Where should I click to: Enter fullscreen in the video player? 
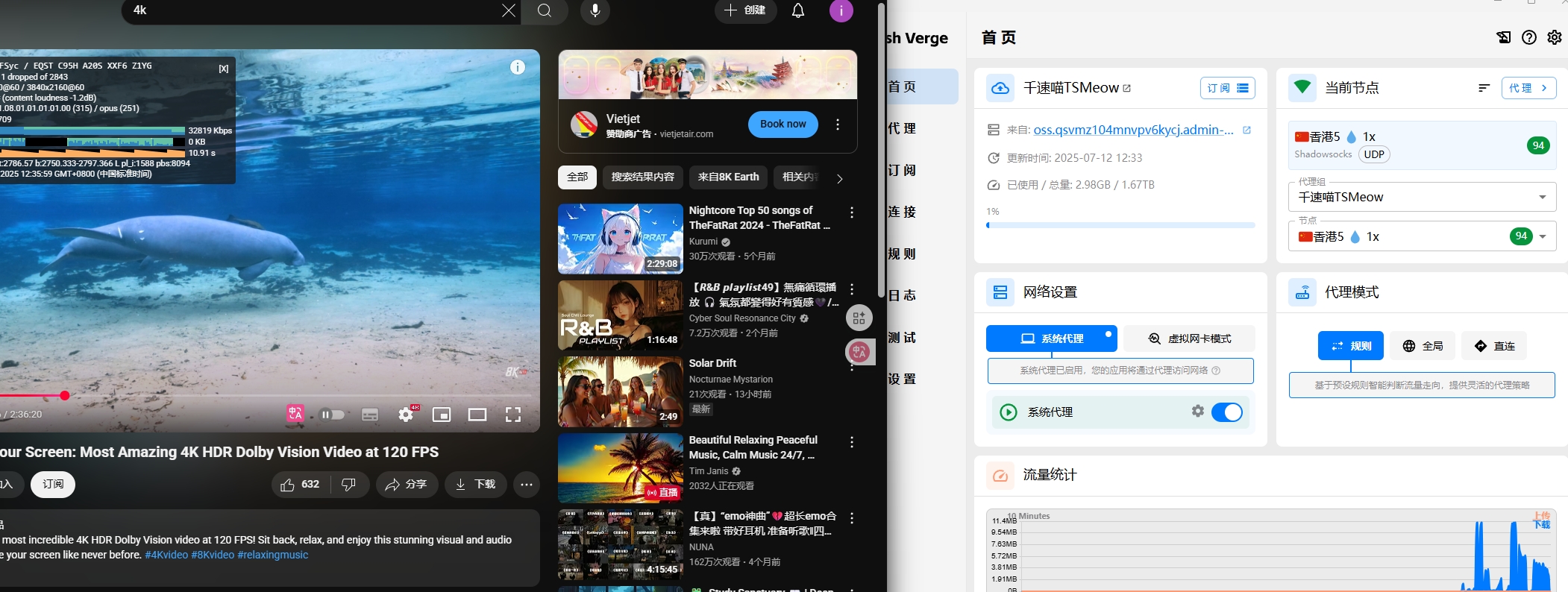[513, 415]
